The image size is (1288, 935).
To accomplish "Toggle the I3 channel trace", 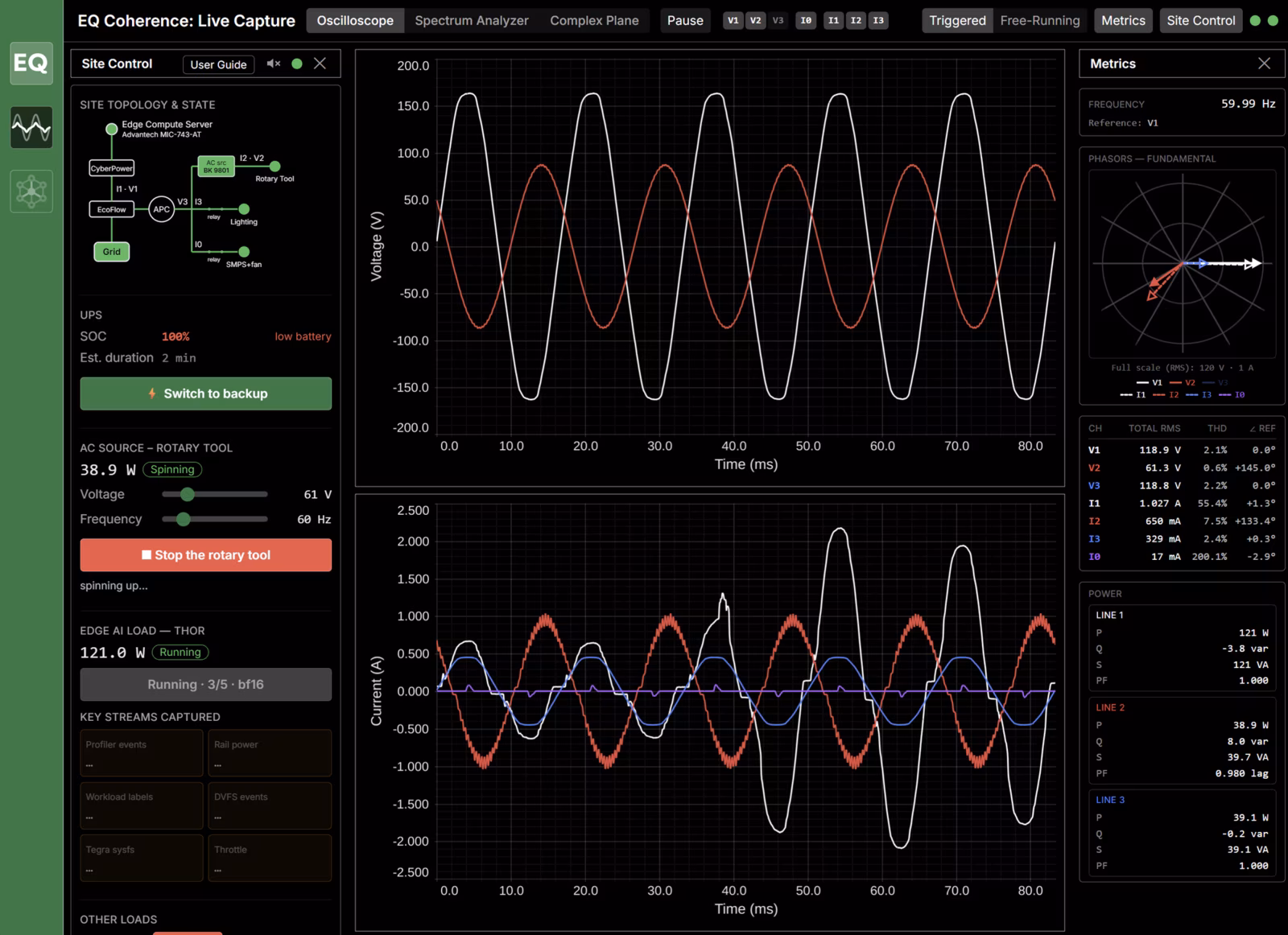I will pos(878,21).
